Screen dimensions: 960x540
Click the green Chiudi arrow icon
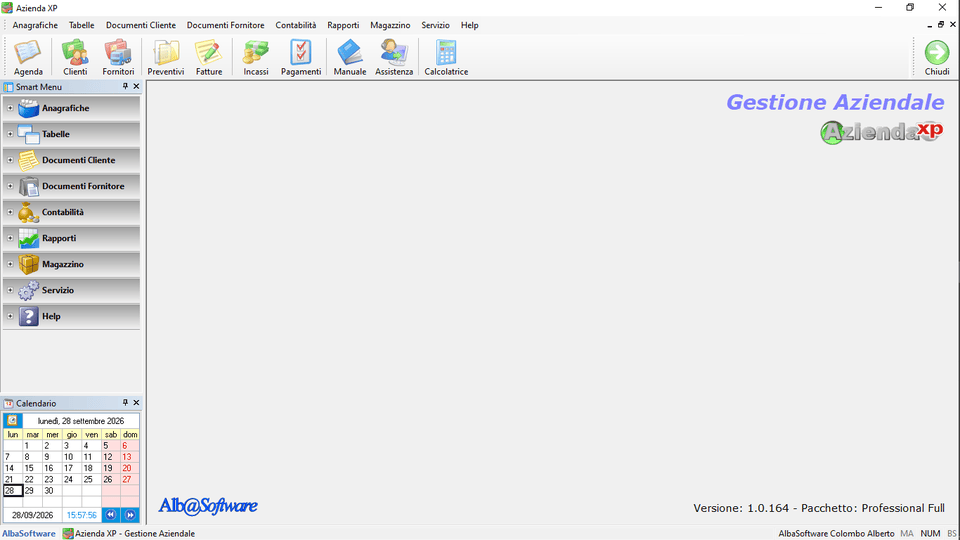(x=937, y=53)
